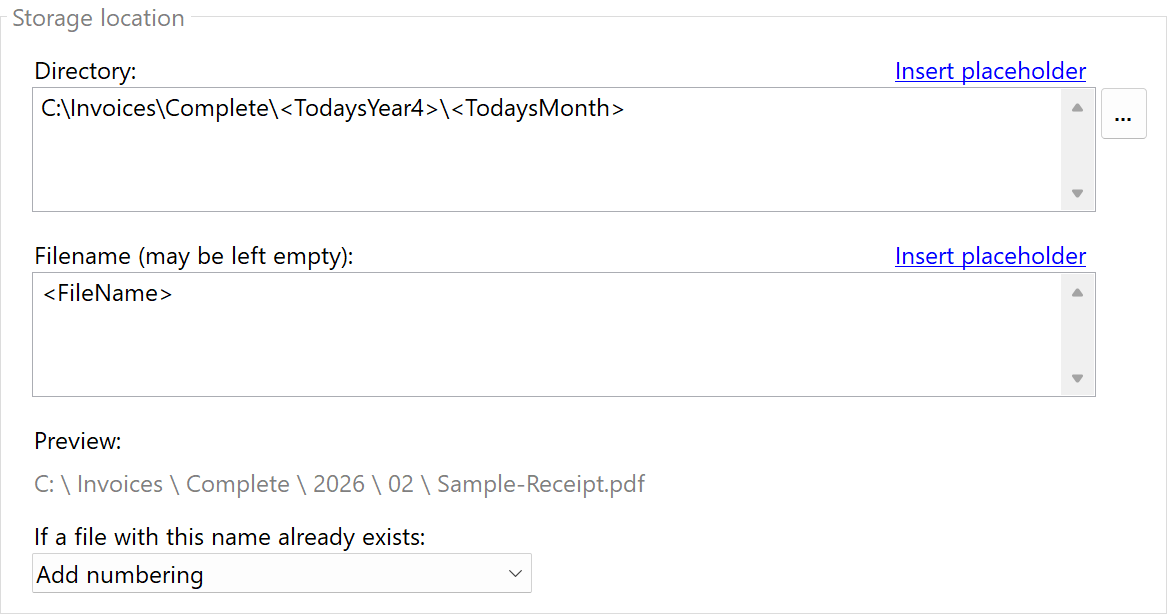The width and height of the screenshot is (1167, 615).
Task: Click the down scroll arrow beside Filename field
Action: [1077, 378]
